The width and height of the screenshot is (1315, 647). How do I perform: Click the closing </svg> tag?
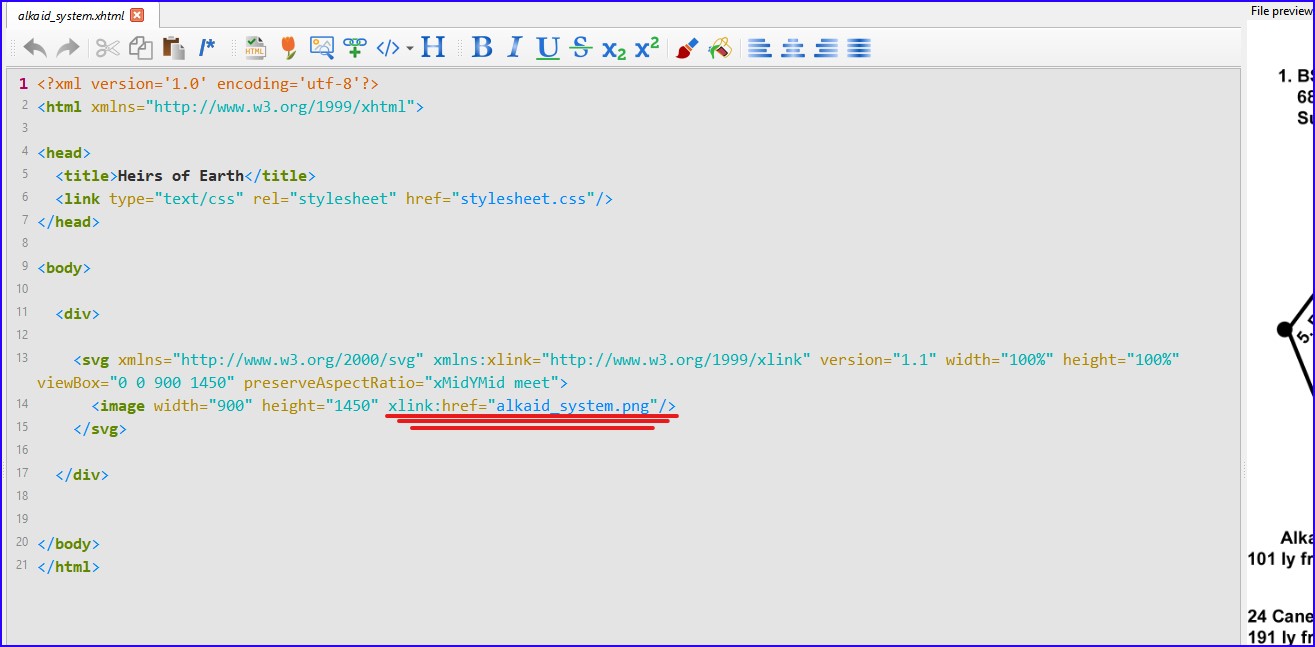(100, 429)
